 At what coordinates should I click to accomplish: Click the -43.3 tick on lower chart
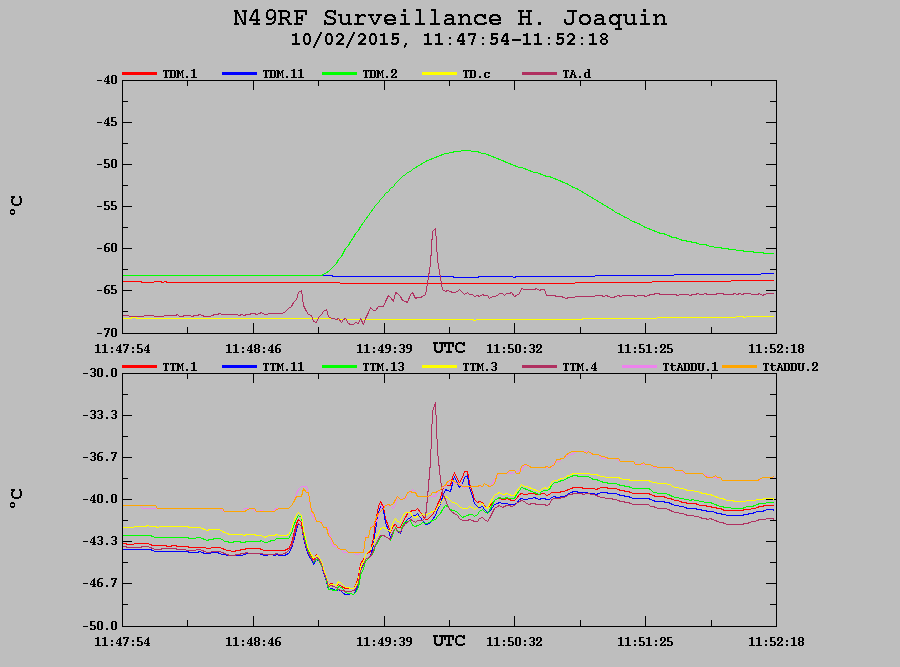100,541
